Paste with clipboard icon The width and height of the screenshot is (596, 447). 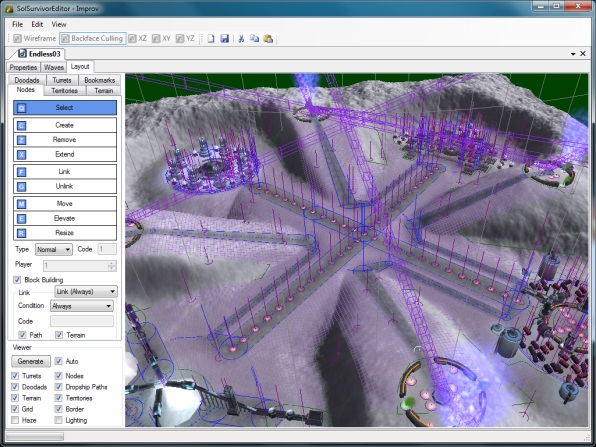[268, 38]
